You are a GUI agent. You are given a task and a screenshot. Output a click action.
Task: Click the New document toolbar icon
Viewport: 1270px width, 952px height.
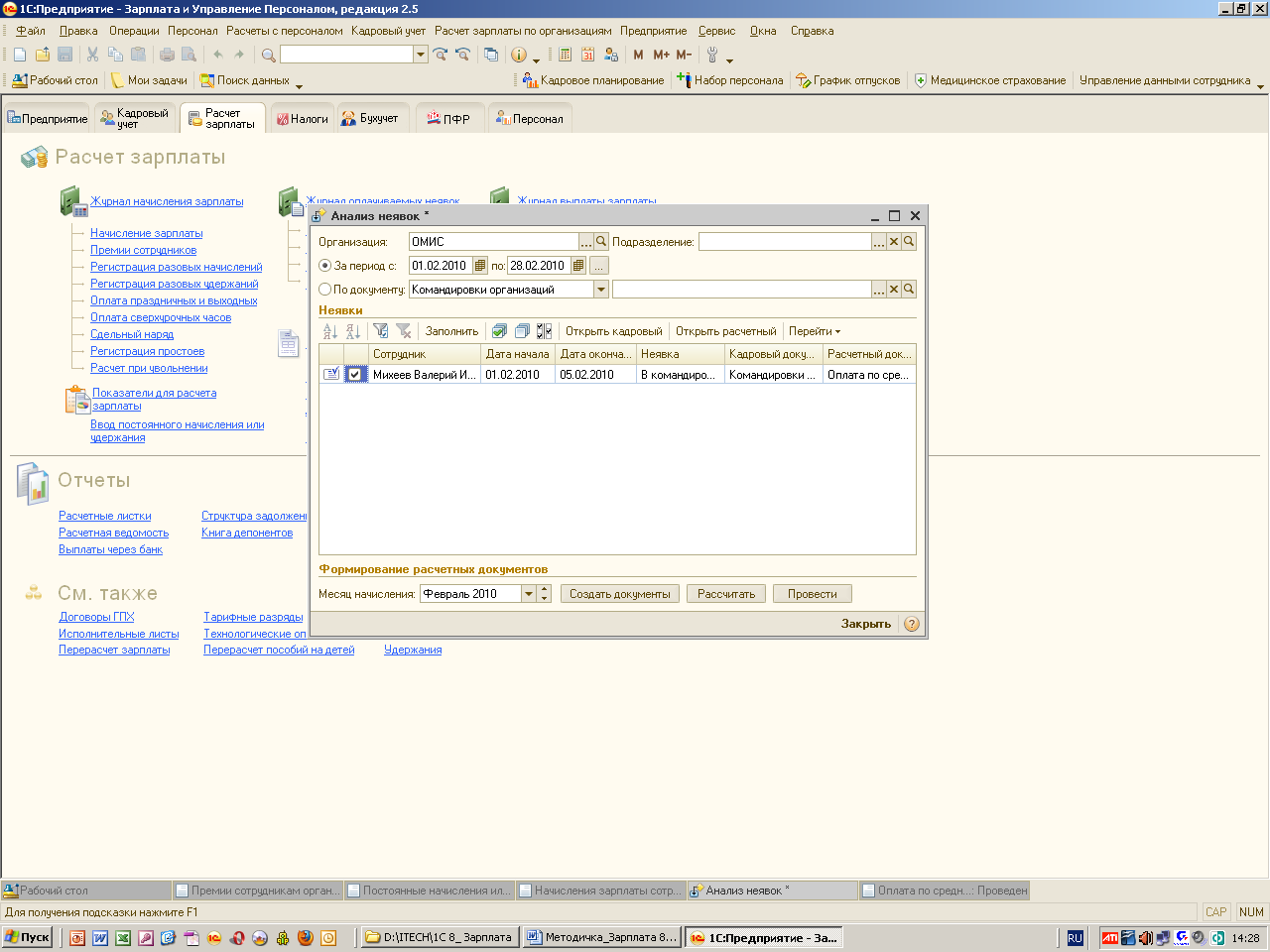click(x=20, y=55)
